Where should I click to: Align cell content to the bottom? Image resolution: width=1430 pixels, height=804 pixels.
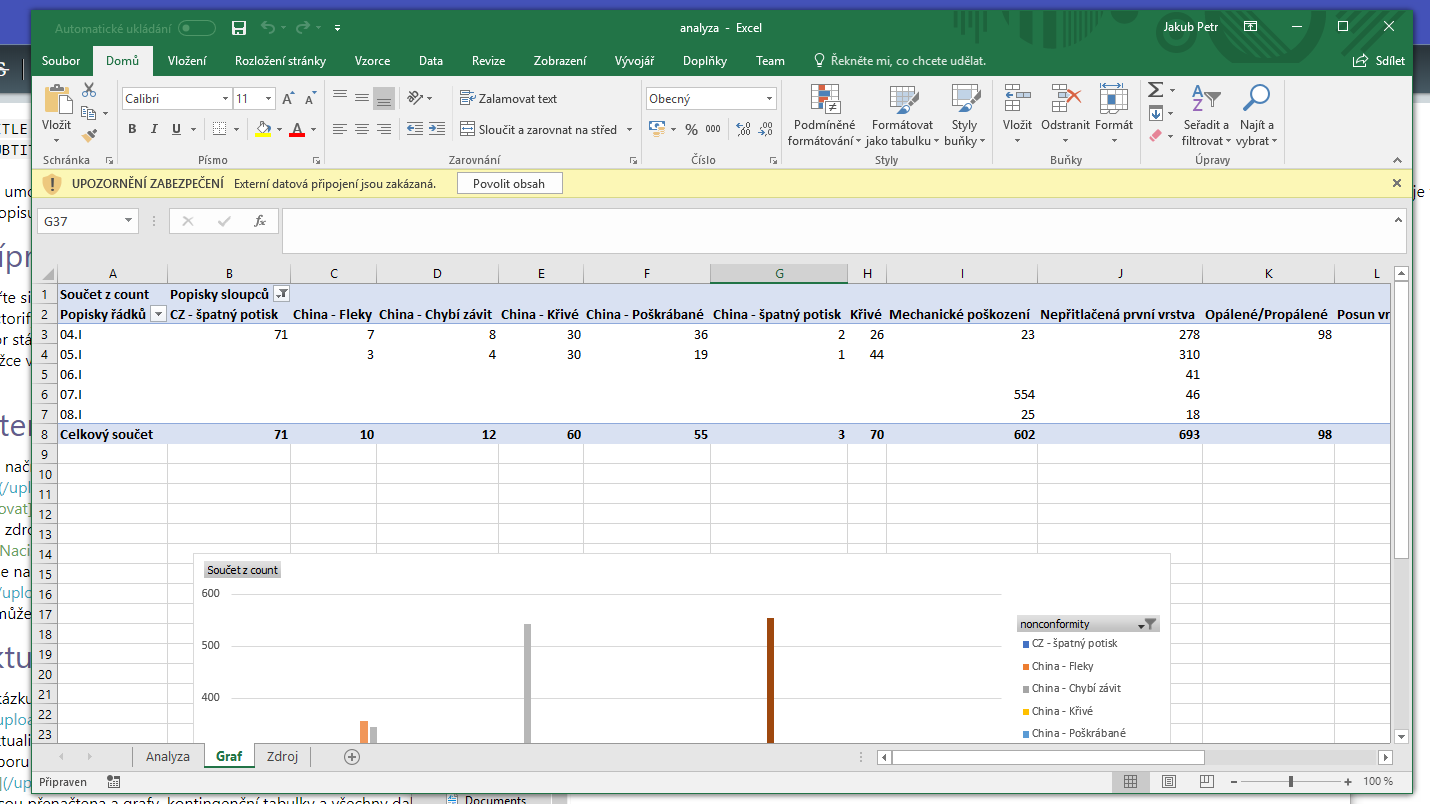(x=384, y=98)
